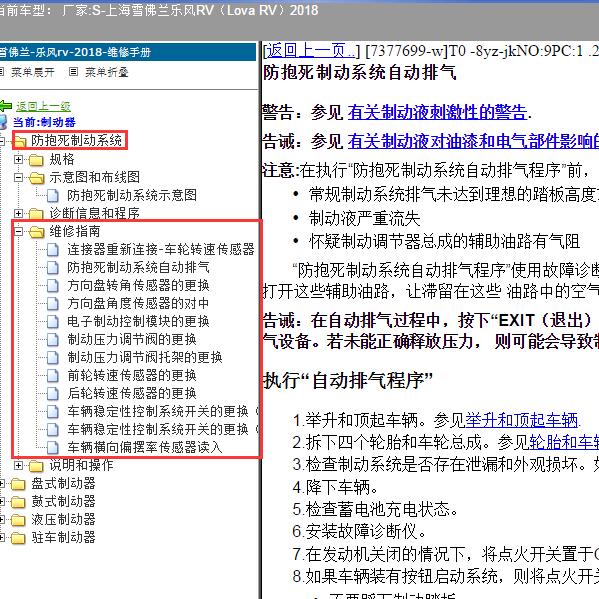The image size is (599, 599).
Task: Click the computer icon beside 当前:制动器
Action: [3, 122]
